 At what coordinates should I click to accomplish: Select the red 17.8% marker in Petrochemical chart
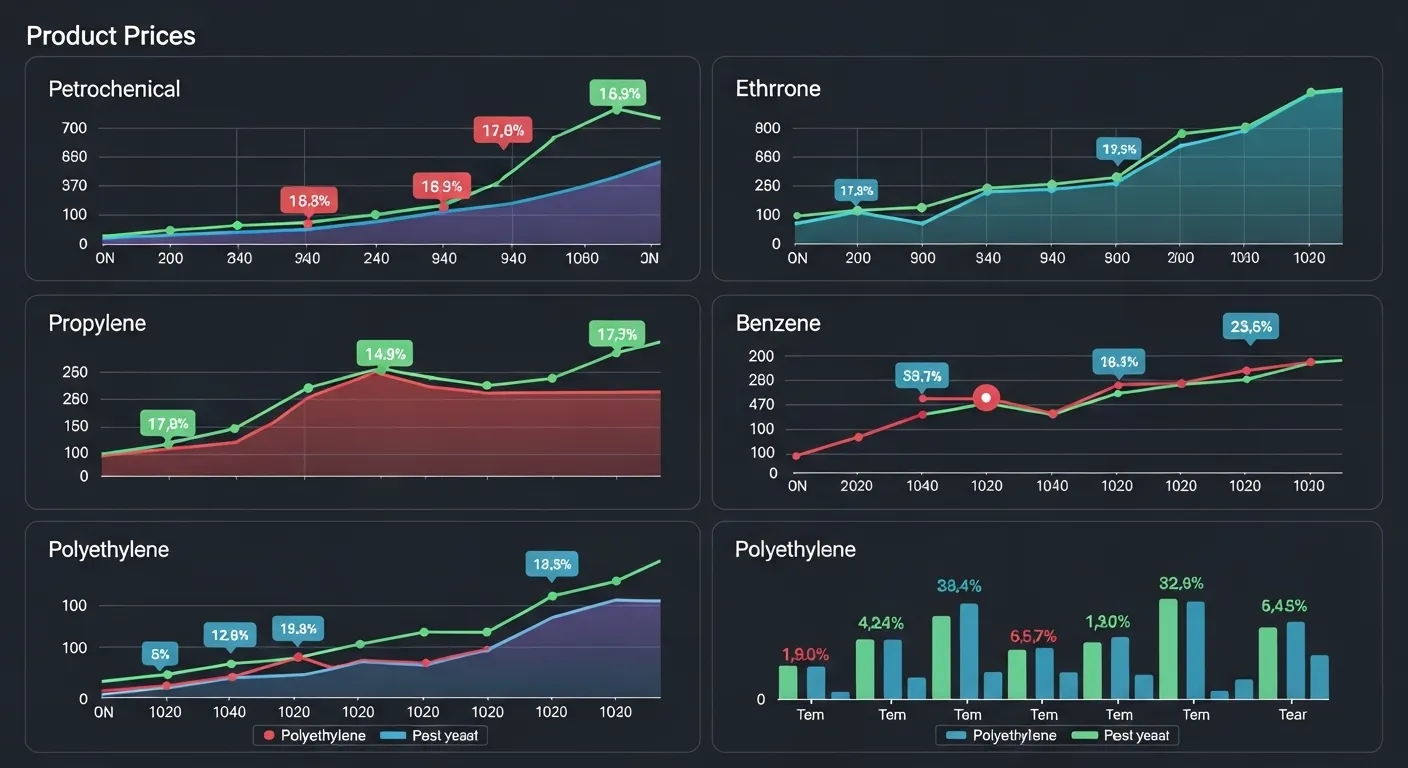pyautogui.click(x=502, y=130)
